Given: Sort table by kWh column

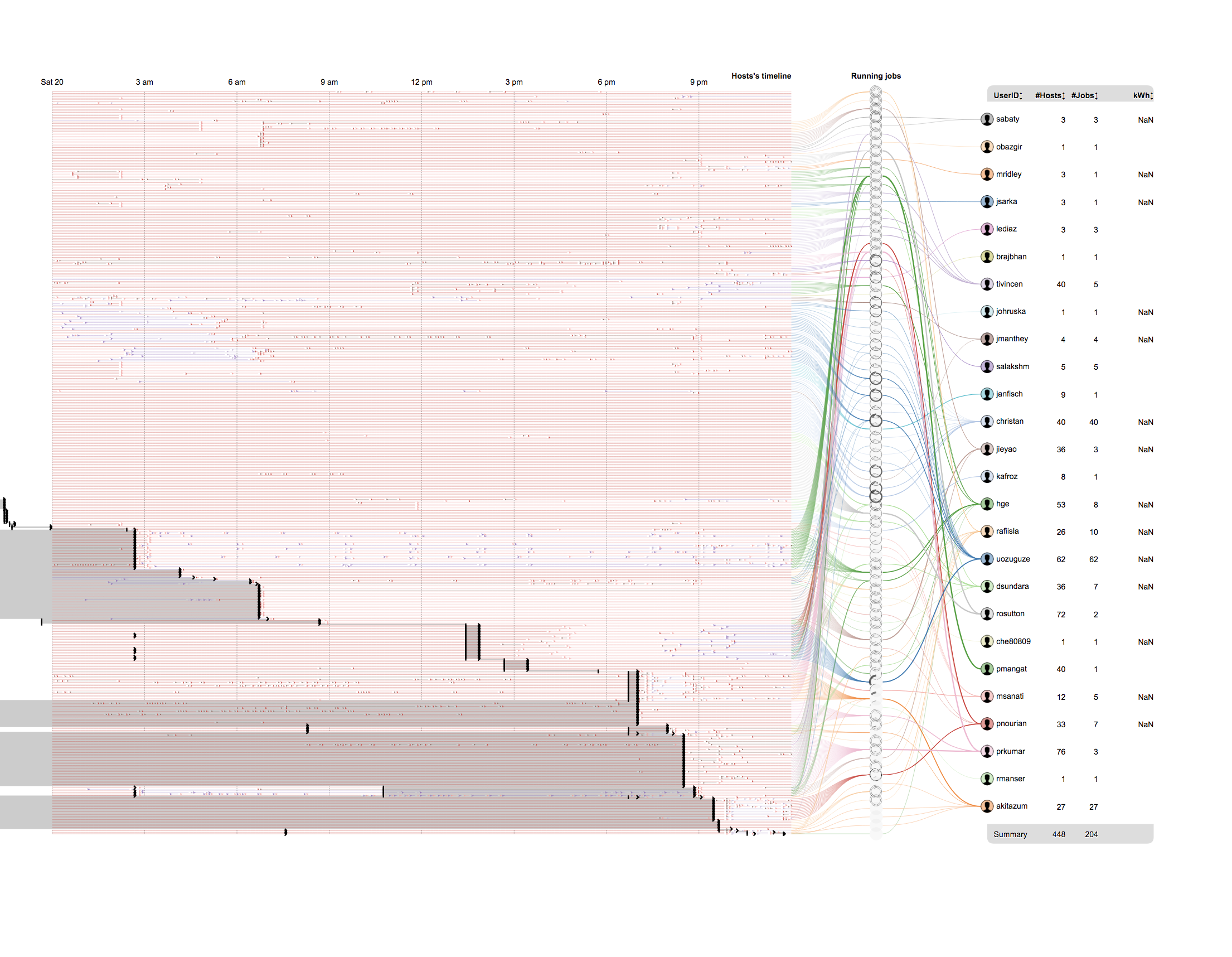Looking at the screenshot, I should [1142, 95].
